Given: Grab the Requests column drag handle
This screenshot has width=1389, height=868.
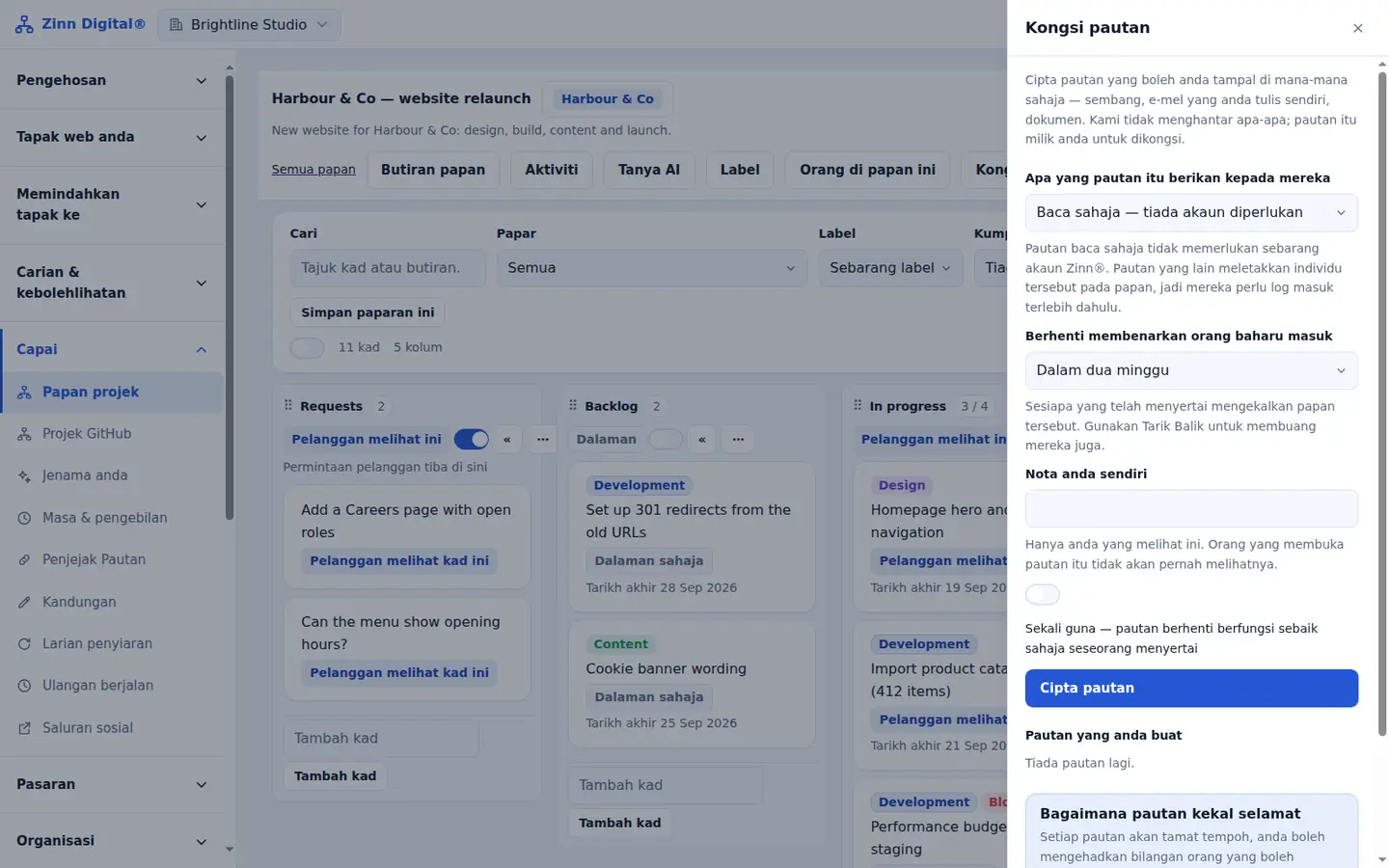Looking at the screenshot, I should pos(287,406).
